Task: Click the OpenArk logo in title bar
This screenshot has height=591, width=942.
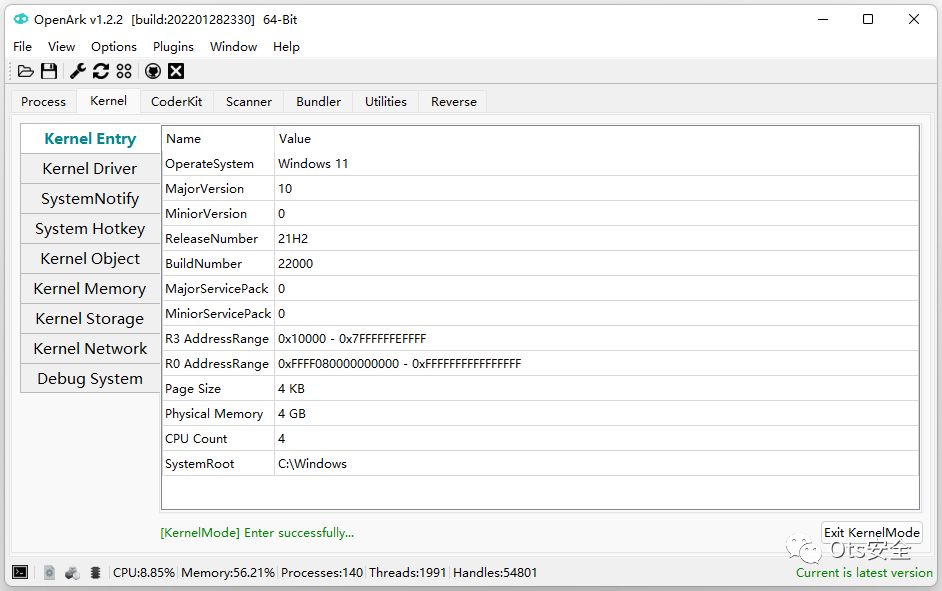Action: (21, 19)
